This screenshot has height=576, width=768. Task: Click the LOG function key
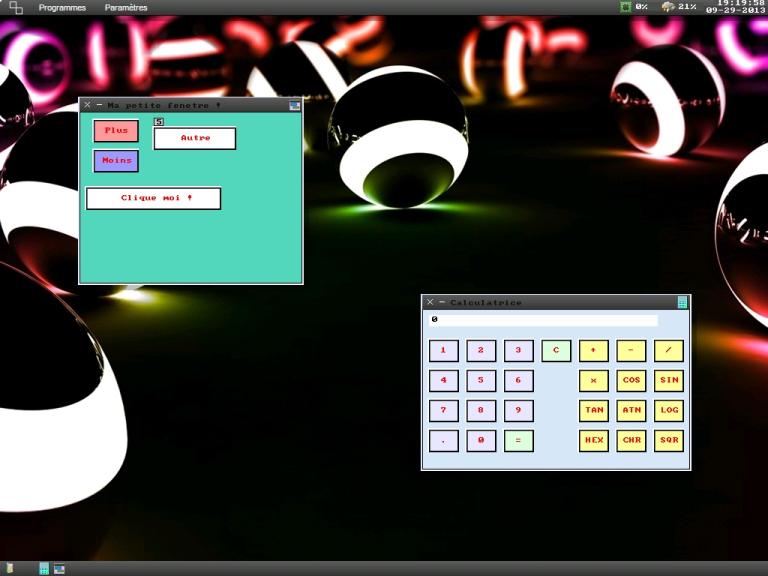tap(669, 410)
